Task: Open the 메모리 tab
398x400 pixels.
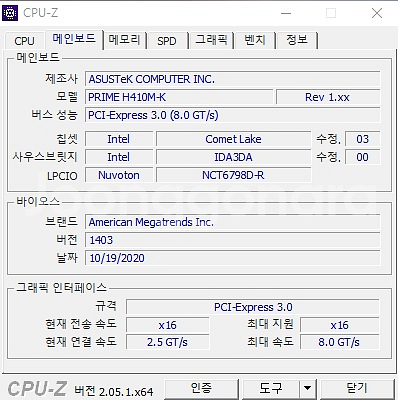Action: tap(124, 40)
